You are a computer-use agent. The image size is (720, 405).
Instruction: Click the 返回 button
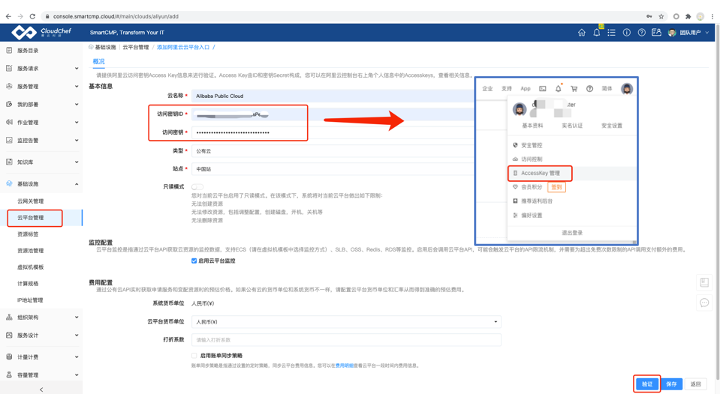tap(696, 384)
